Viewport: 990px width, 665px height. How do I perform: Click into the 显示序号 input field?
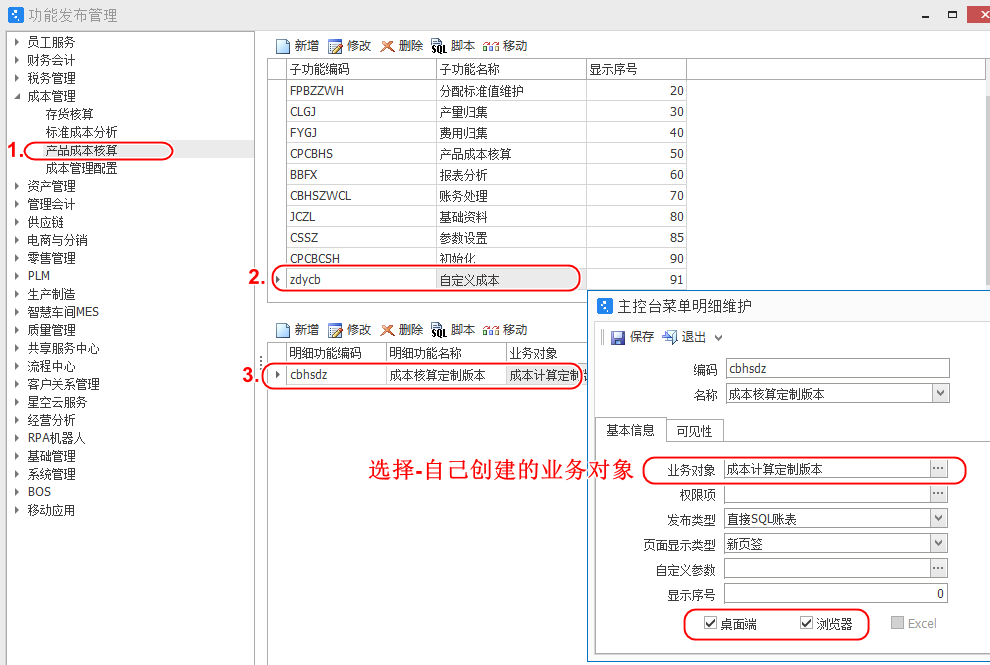[x=835, y=594]
